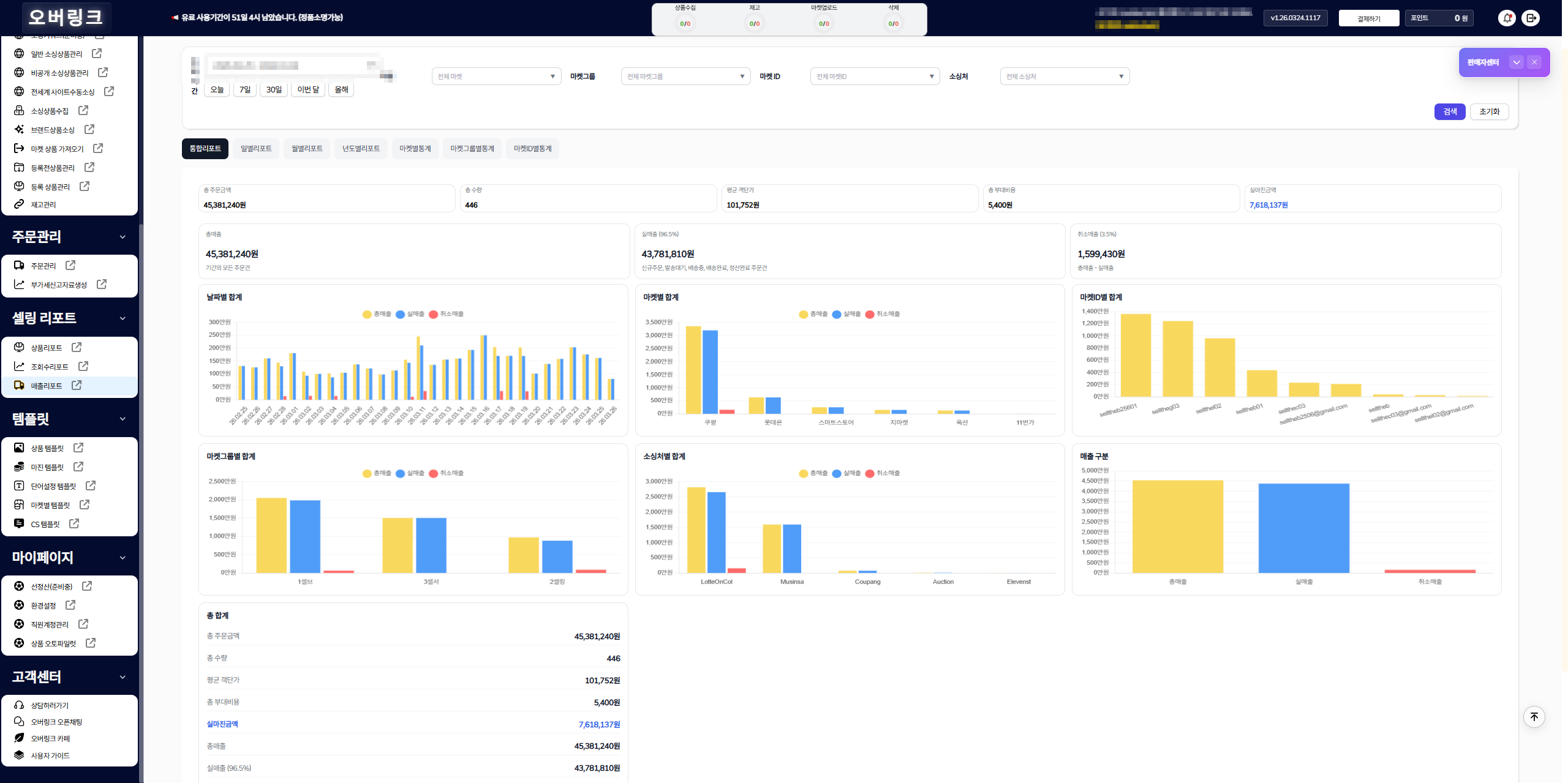Click scroll-to-top arrow icon
This screenshot has height=783, width=1568.
click(1534, 716)
